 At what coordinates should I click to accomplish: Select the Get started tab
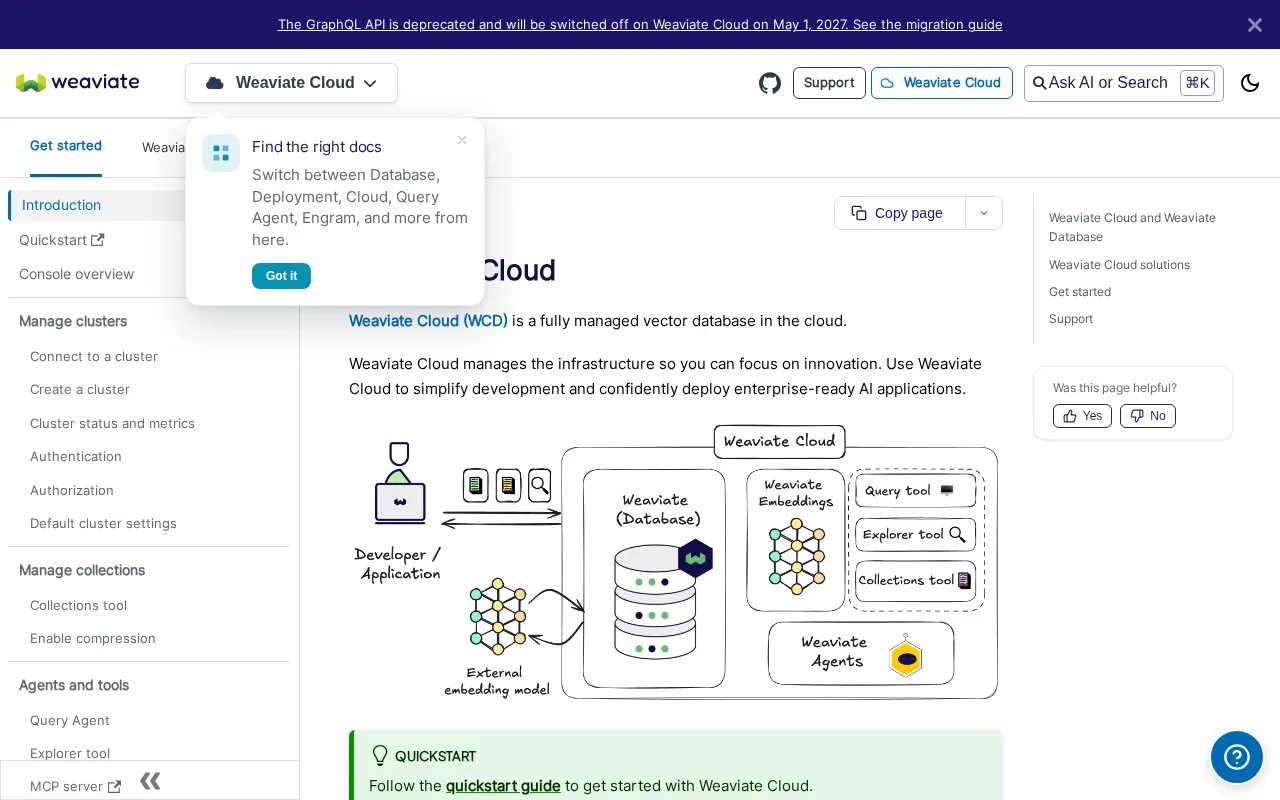coord(66,146)
